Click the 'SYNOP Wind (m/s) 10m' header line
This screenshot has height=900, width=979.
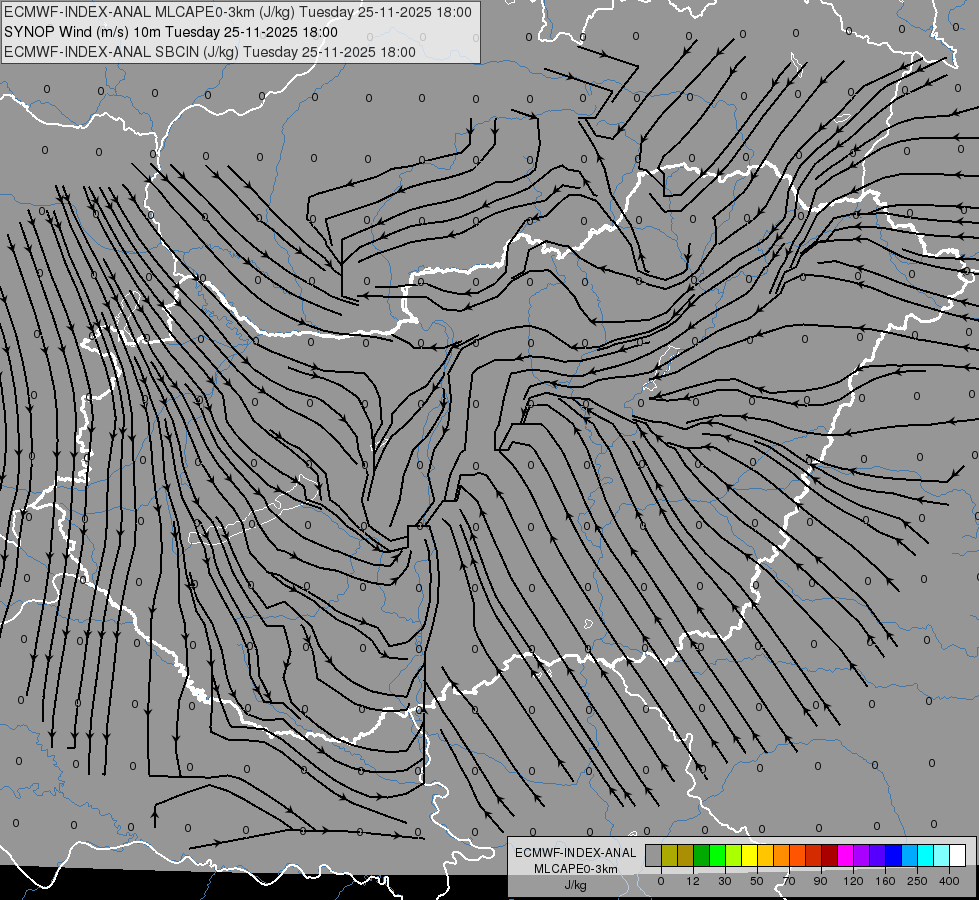170,32
